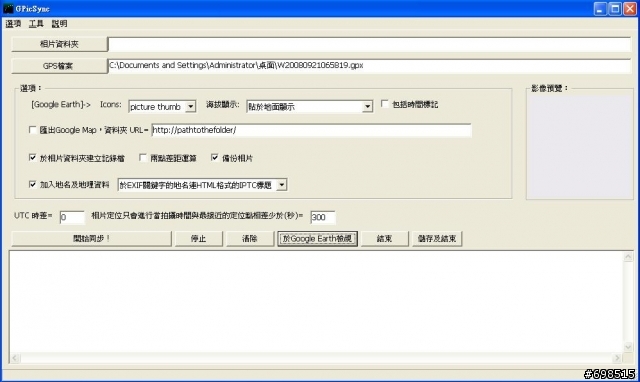Click the 300 seconds input field

point(322,217)
